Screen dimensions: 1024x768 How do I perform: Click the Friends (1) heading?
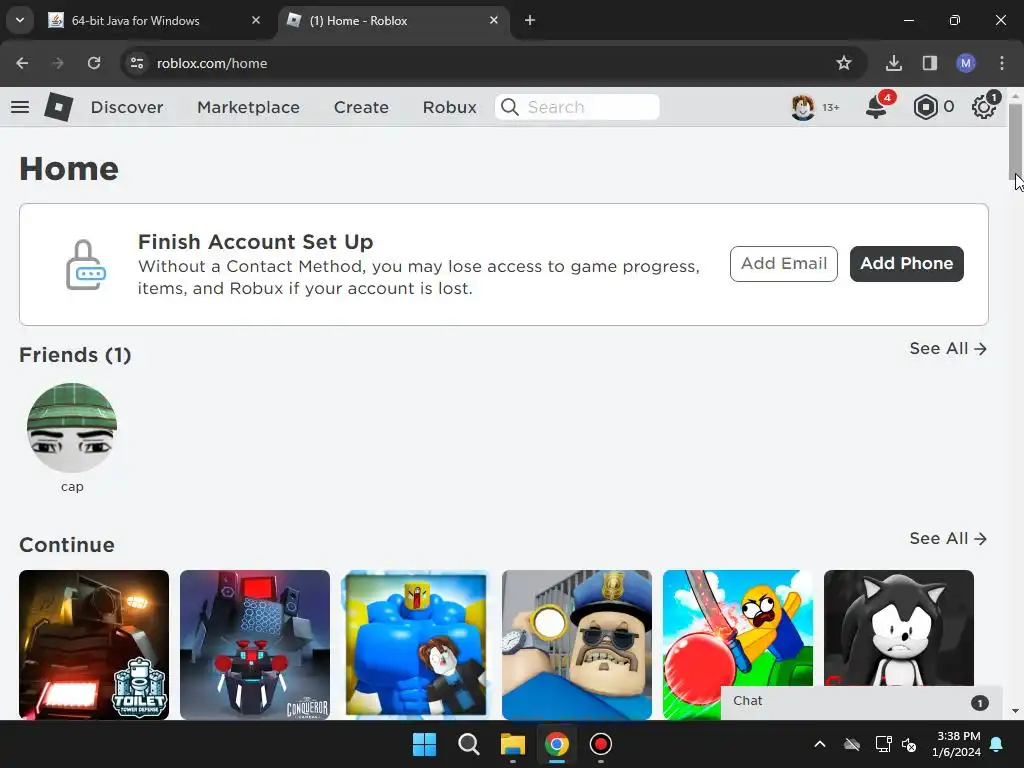[75, 355]
